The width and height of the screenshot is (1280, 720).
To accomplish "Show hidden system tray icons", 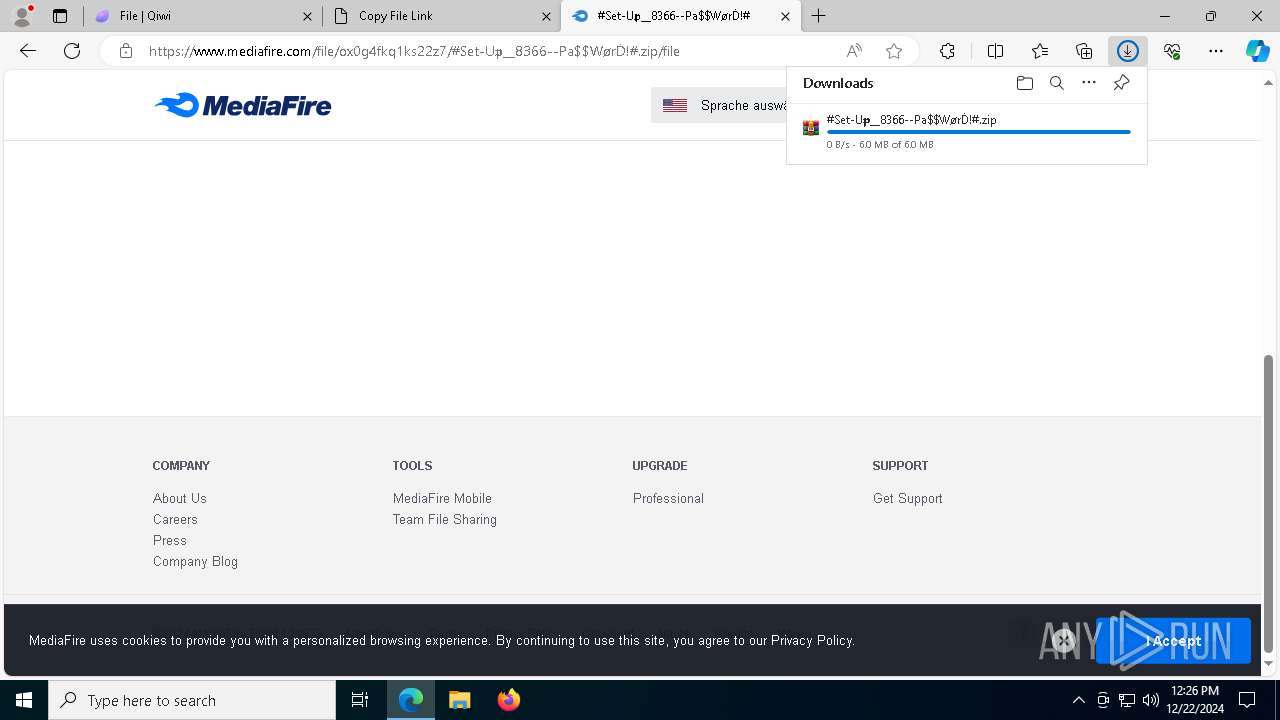I will click(1078, 700).
